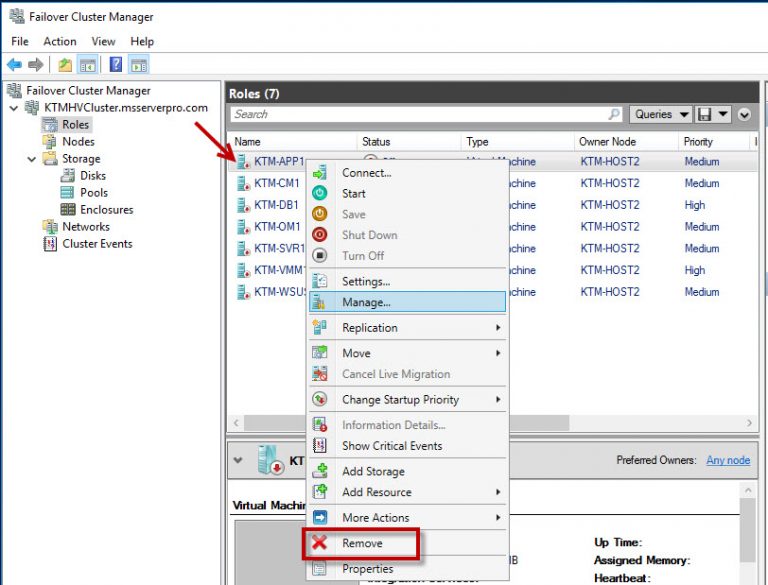Open the Action menu
The height and width of the screenshot is (585, 768).
click(60, 42)
